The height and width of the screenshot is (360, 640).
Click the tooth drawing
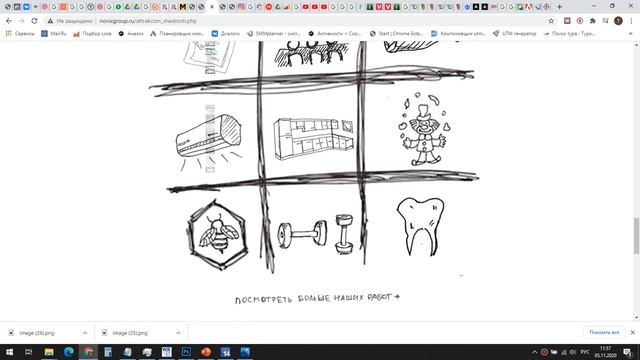pos(420,227)
